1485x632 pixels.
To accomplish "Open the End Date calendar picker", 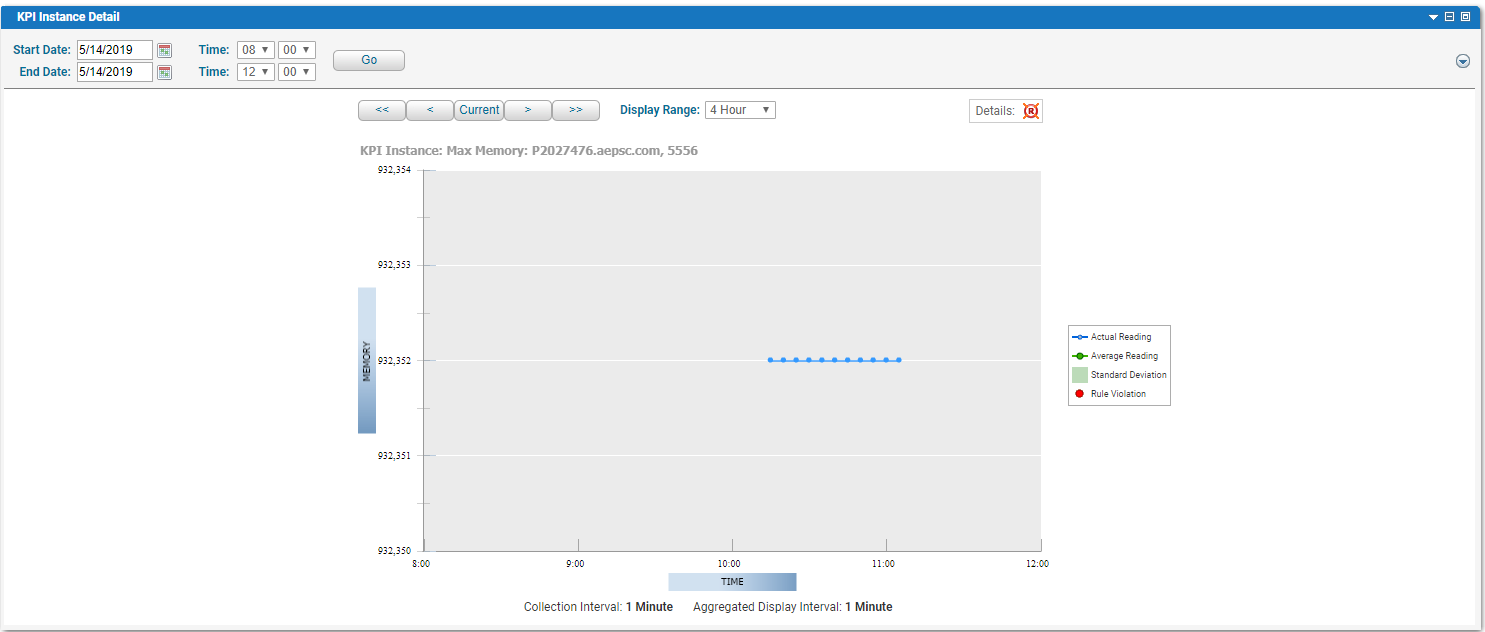I will (164, 71).
